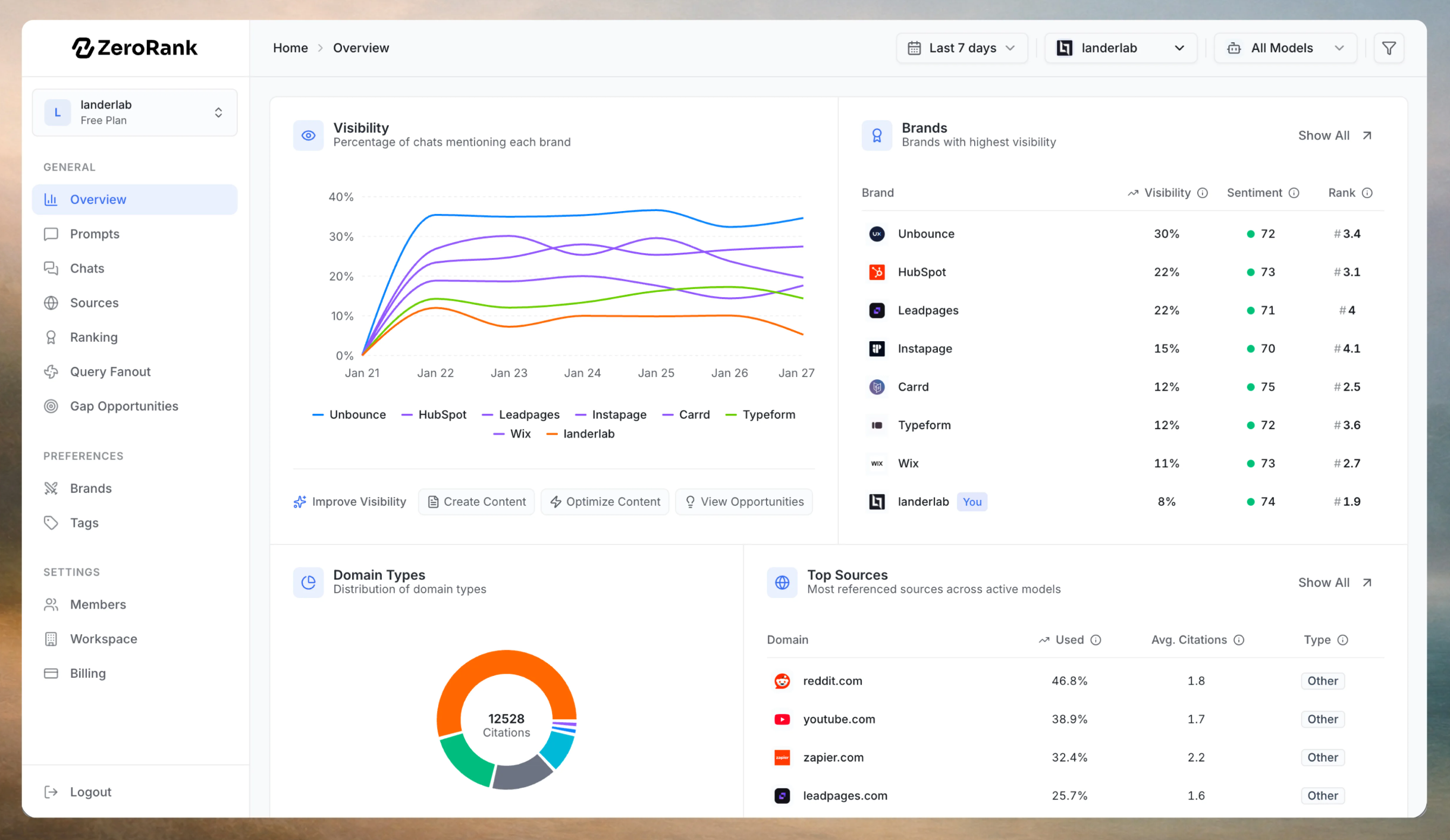Image resolution: width=1450 pixels, height=840 pixels.
Task: Click the zapier.com favicon
Action: point(782,758)
